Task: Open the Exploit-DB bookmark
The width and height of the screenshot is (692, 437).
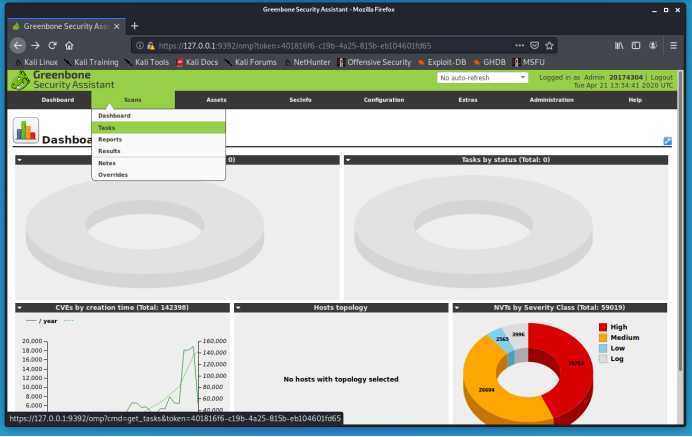Action: 442,62
